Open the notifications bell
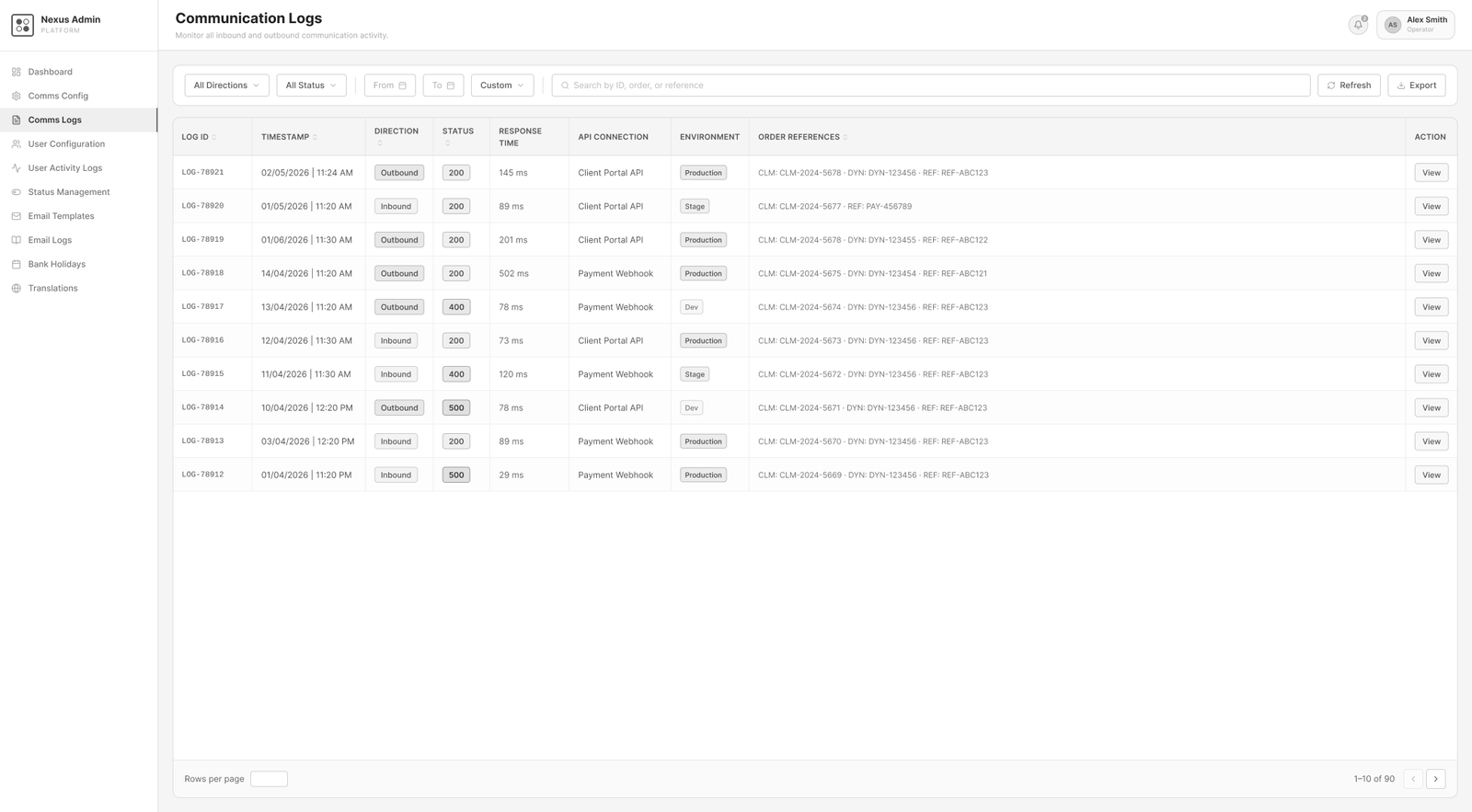The width and height of the screenshot is (1472, 812). (x=1358, y=25)
